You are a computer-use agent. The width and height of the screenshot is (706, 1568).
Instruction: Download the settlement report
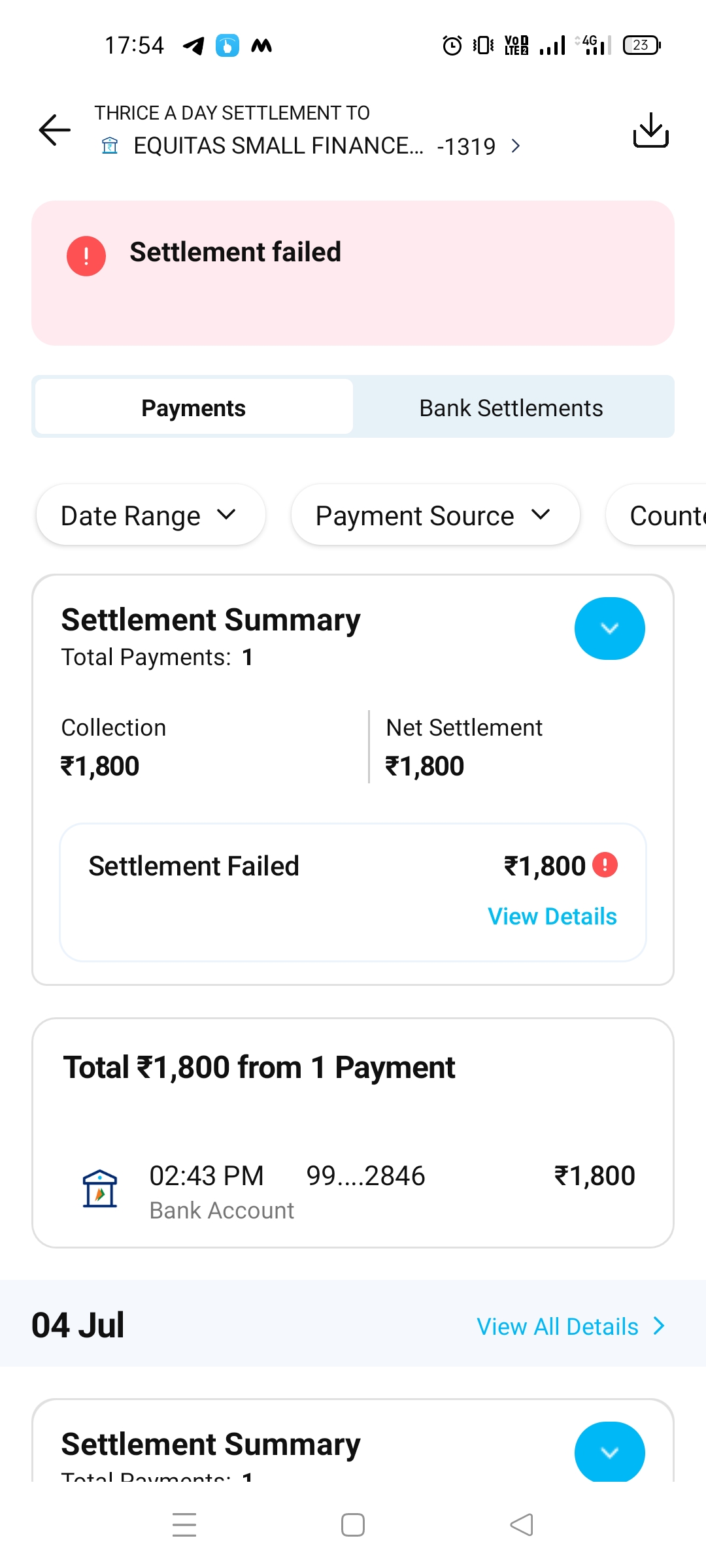[x=650, y=130]
